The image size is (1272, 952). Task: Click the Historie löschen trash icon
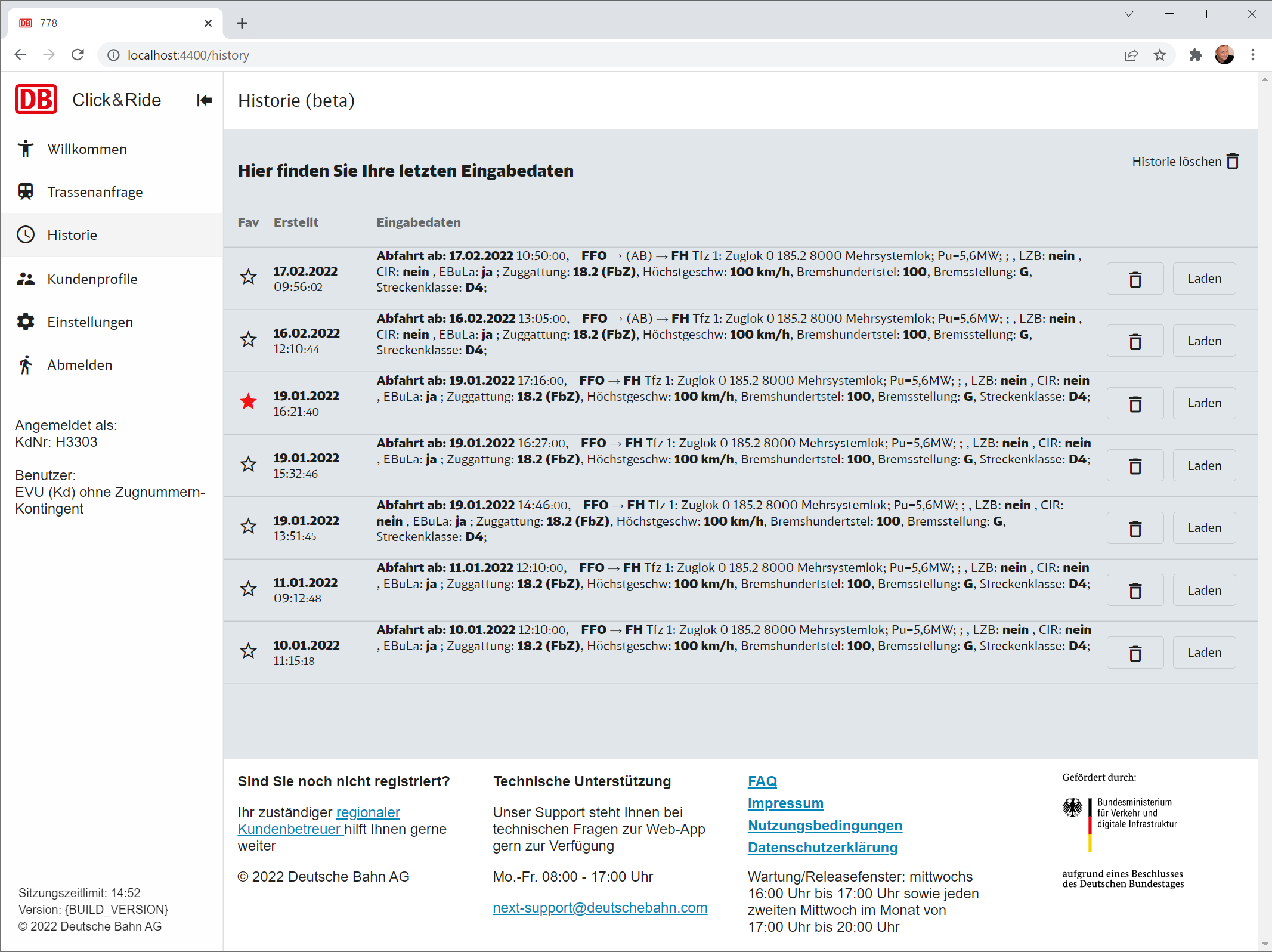point(1233,161)
